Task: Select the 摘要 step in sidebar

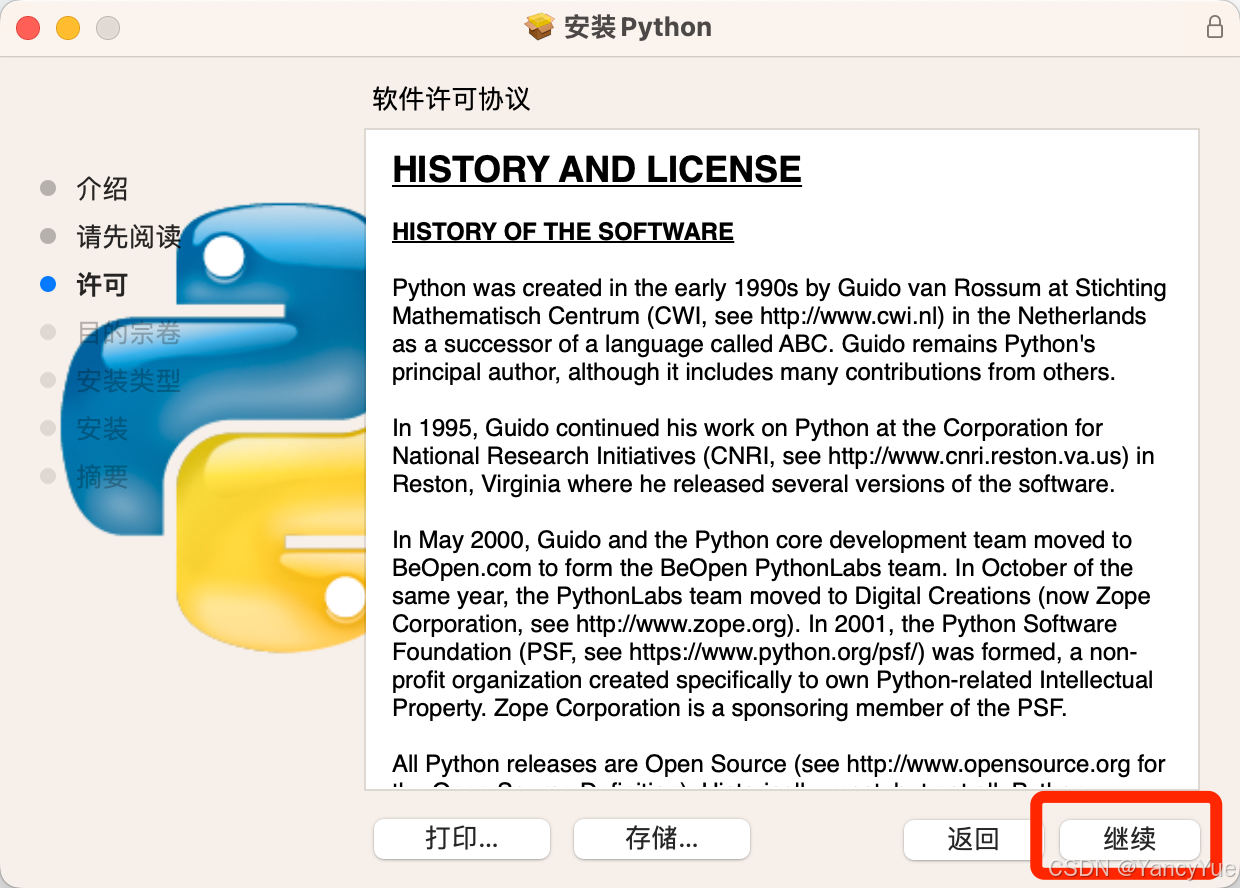Action: [x=102, y=477]
